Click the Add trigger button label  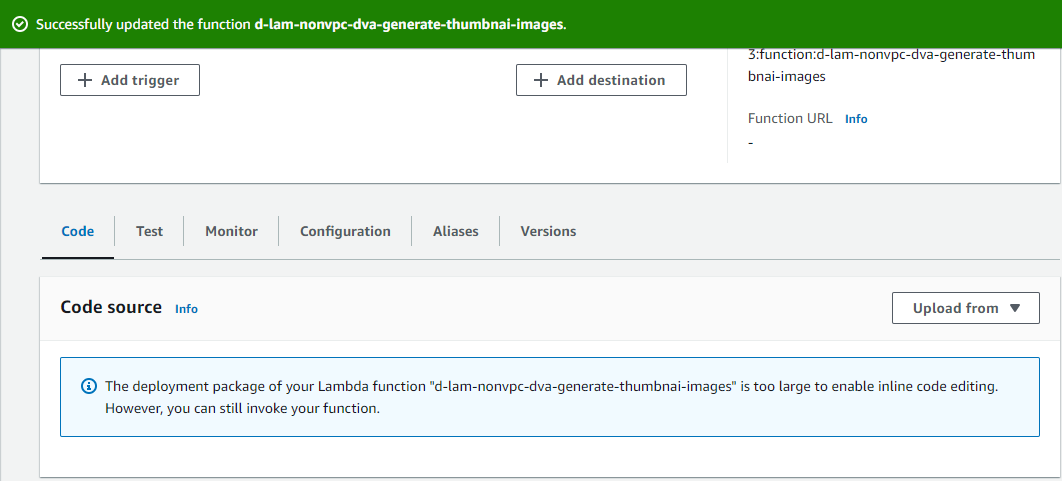pos(141,80)
